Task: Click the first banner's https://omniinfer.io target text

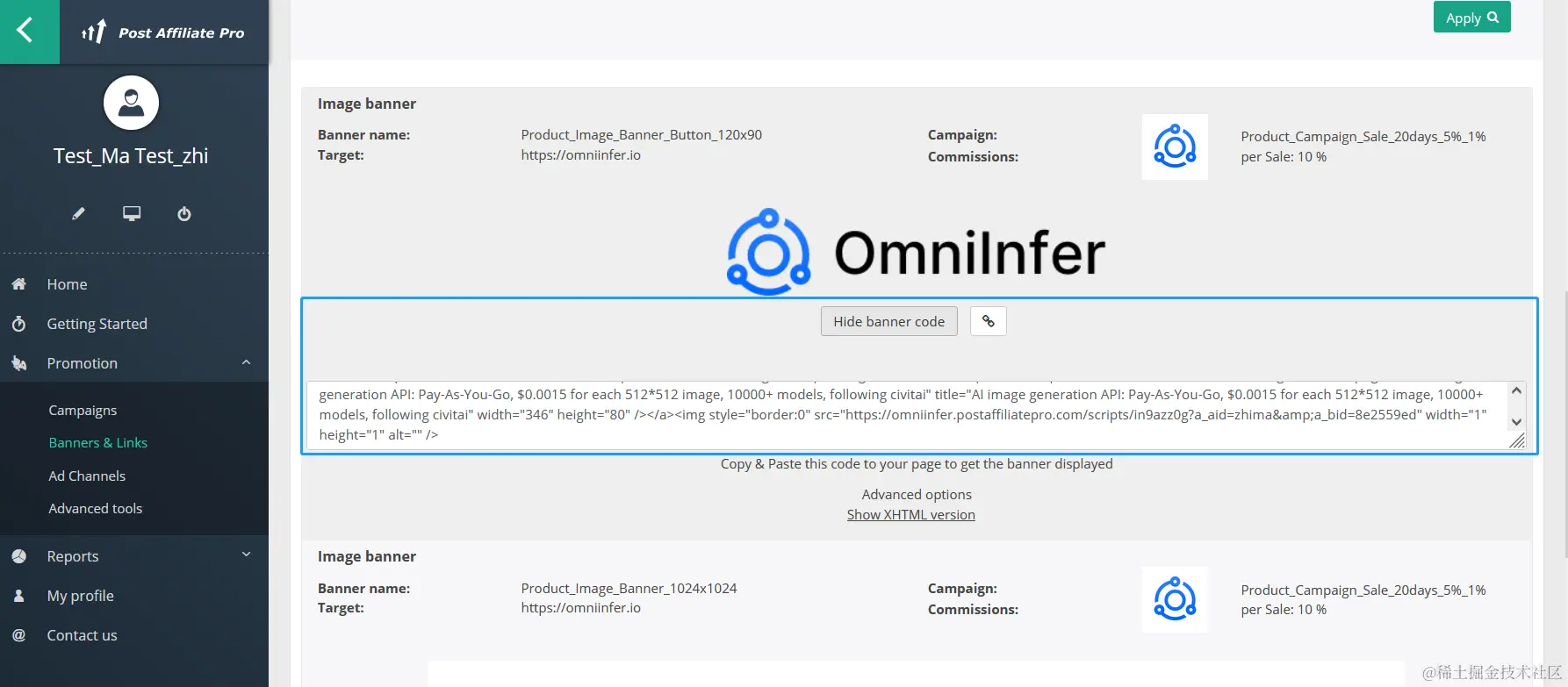Action: pos(581,155)
